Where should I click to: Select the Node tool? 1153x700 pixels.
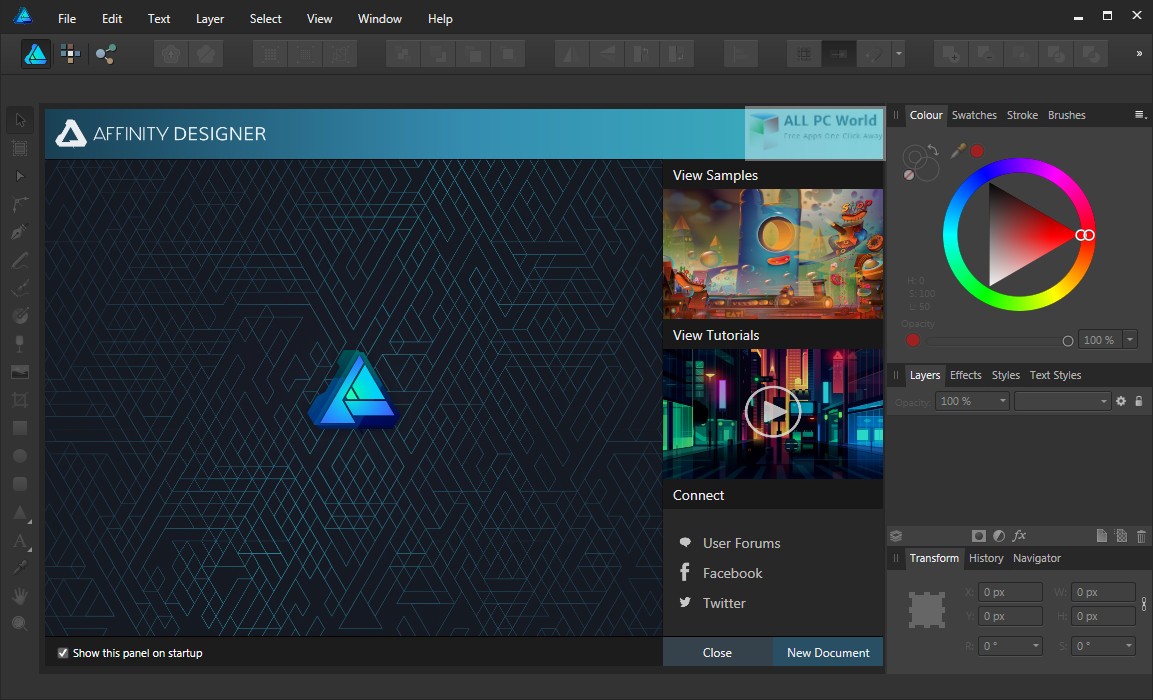[20, 176]
